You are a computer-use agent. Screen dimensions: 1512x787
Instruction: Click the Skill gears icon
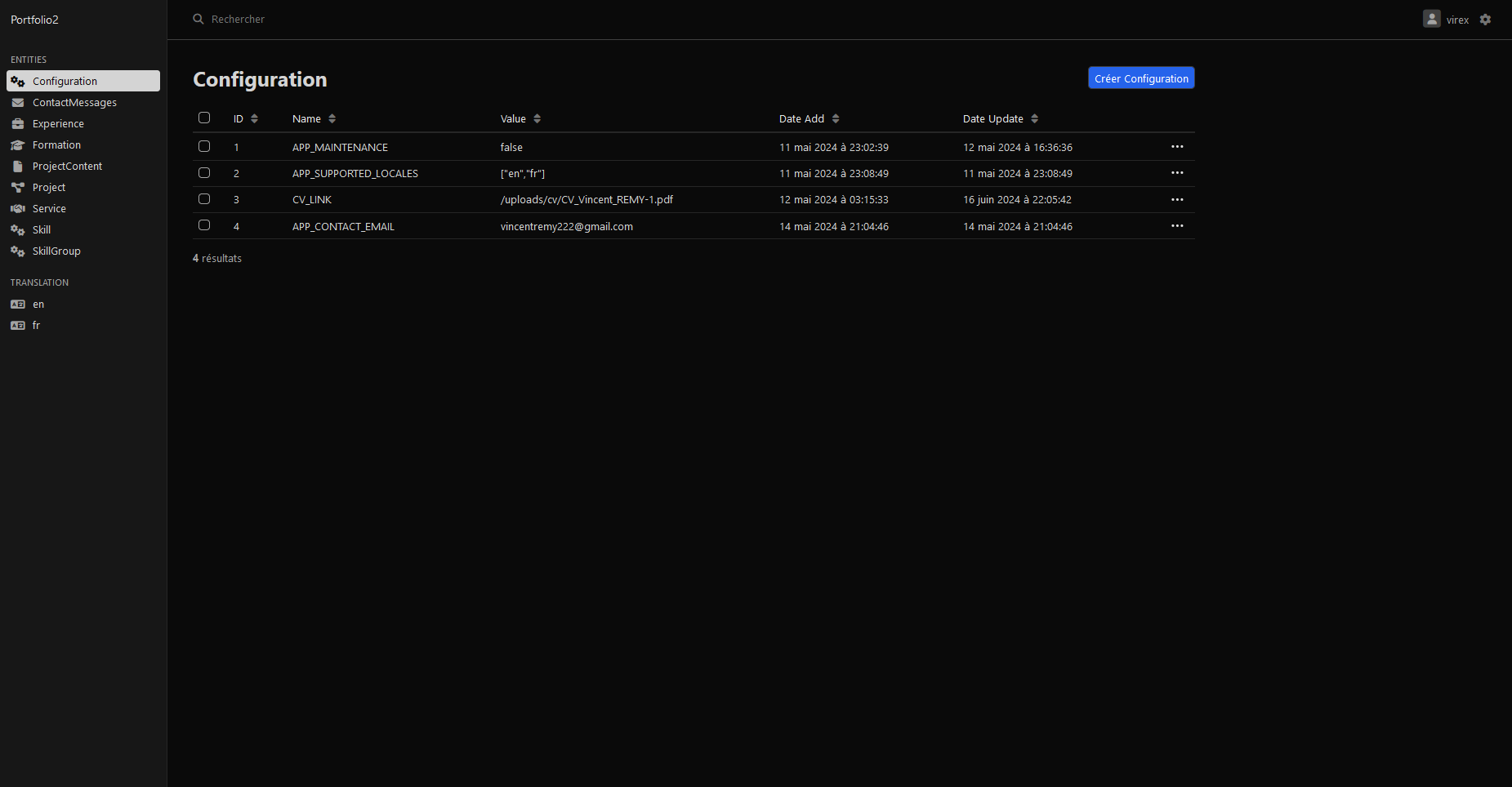click(x=18, y=230)
